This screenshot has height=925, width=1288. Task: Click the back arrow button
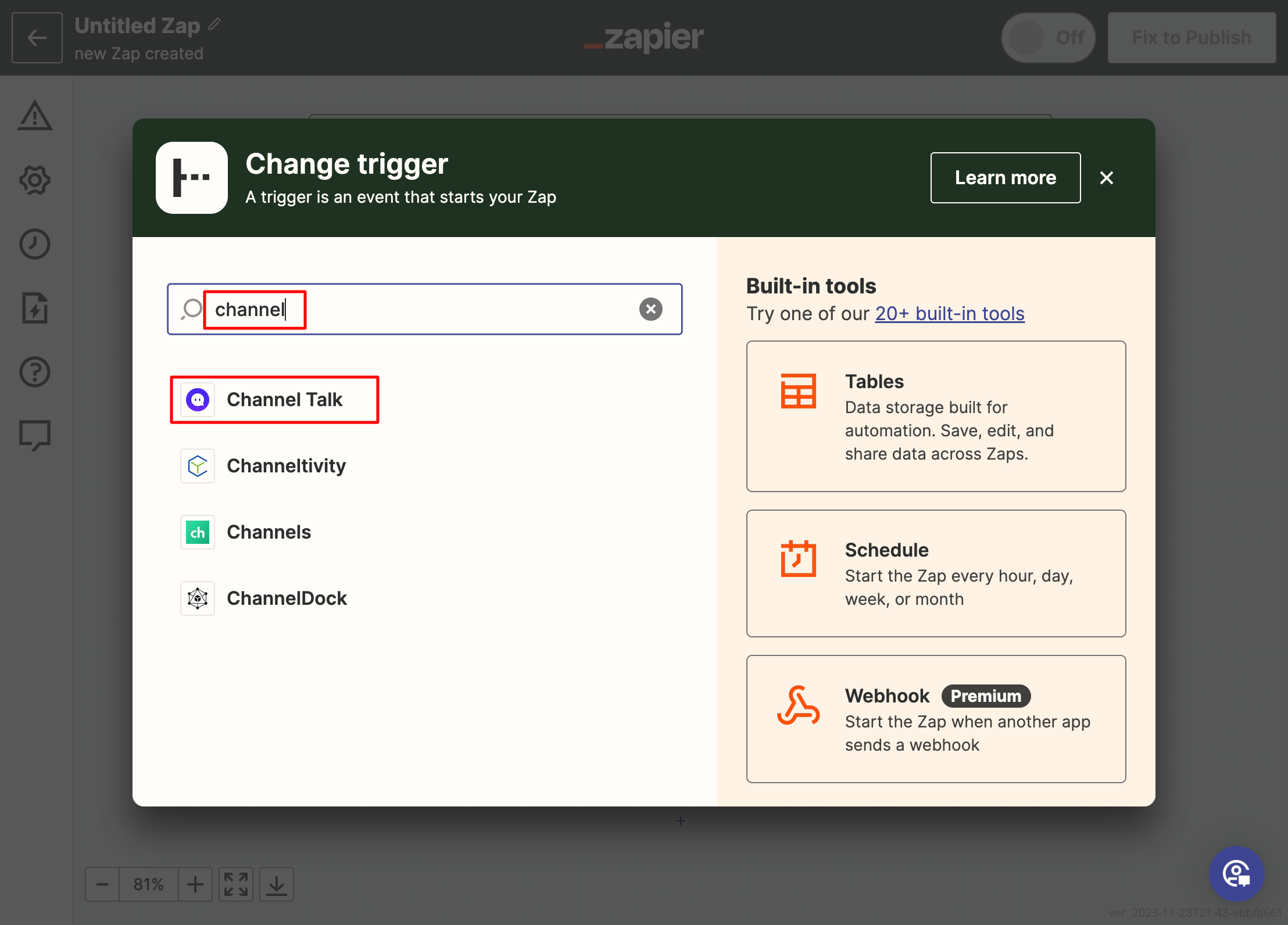click(37, 38)
